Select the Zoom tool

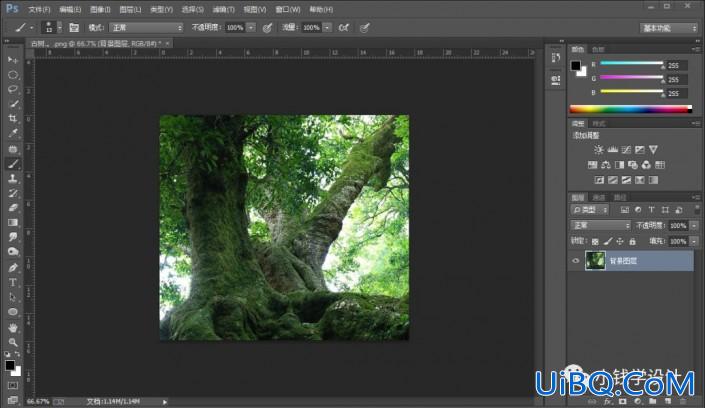point(13,342)
